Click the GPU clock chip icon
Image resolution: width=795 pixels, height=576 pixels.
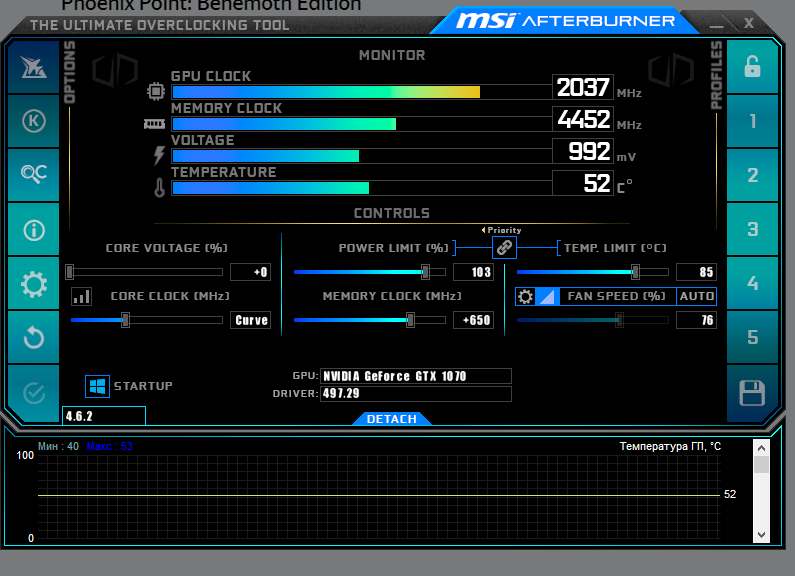tap(156, 91)
